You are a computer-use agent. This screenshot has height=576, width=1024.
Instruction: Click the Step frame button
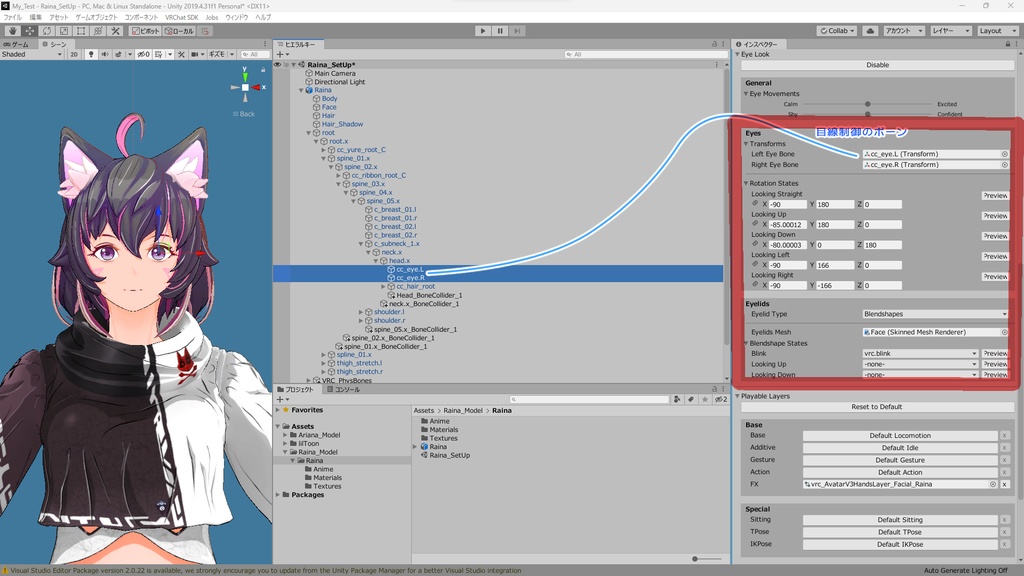517,31
